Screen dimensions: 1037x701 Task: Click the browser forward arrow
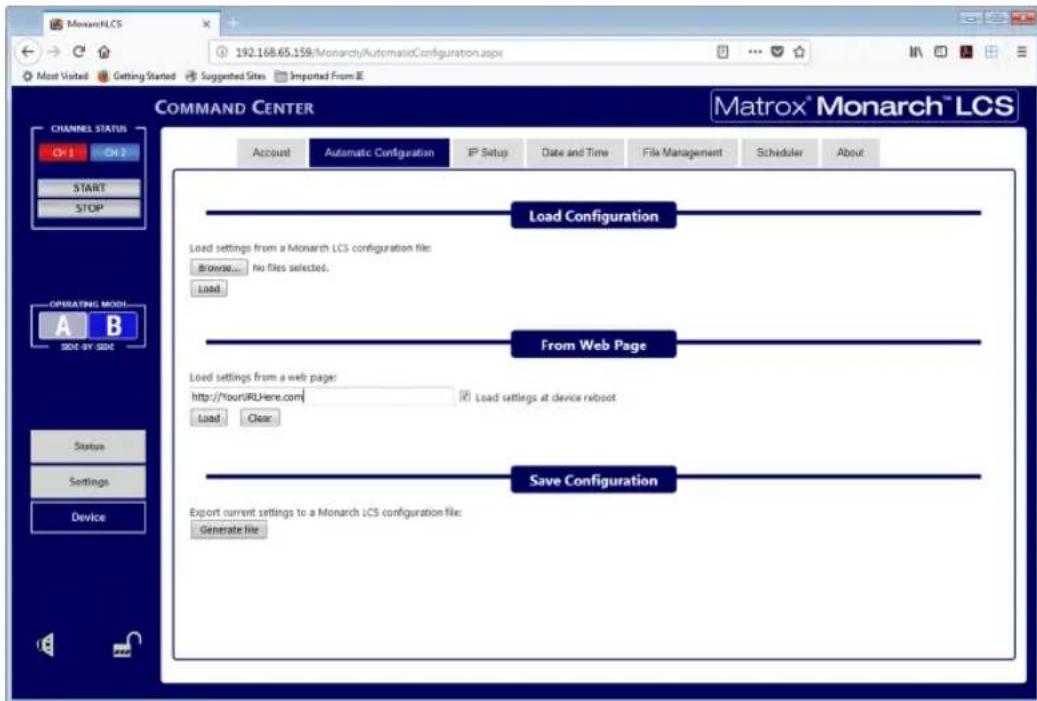tap(54, 52)
